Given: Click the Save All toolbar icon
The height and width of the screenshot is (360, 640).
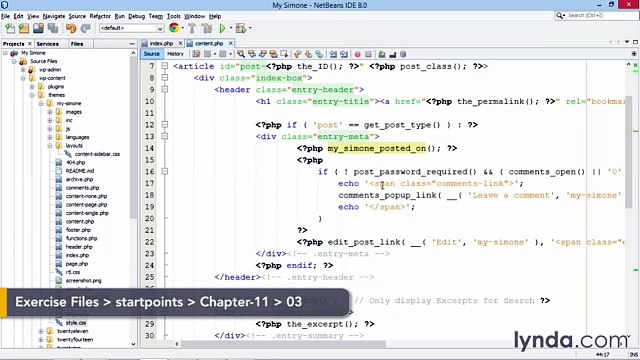Looking at the screenshot, I should [53, 28].
